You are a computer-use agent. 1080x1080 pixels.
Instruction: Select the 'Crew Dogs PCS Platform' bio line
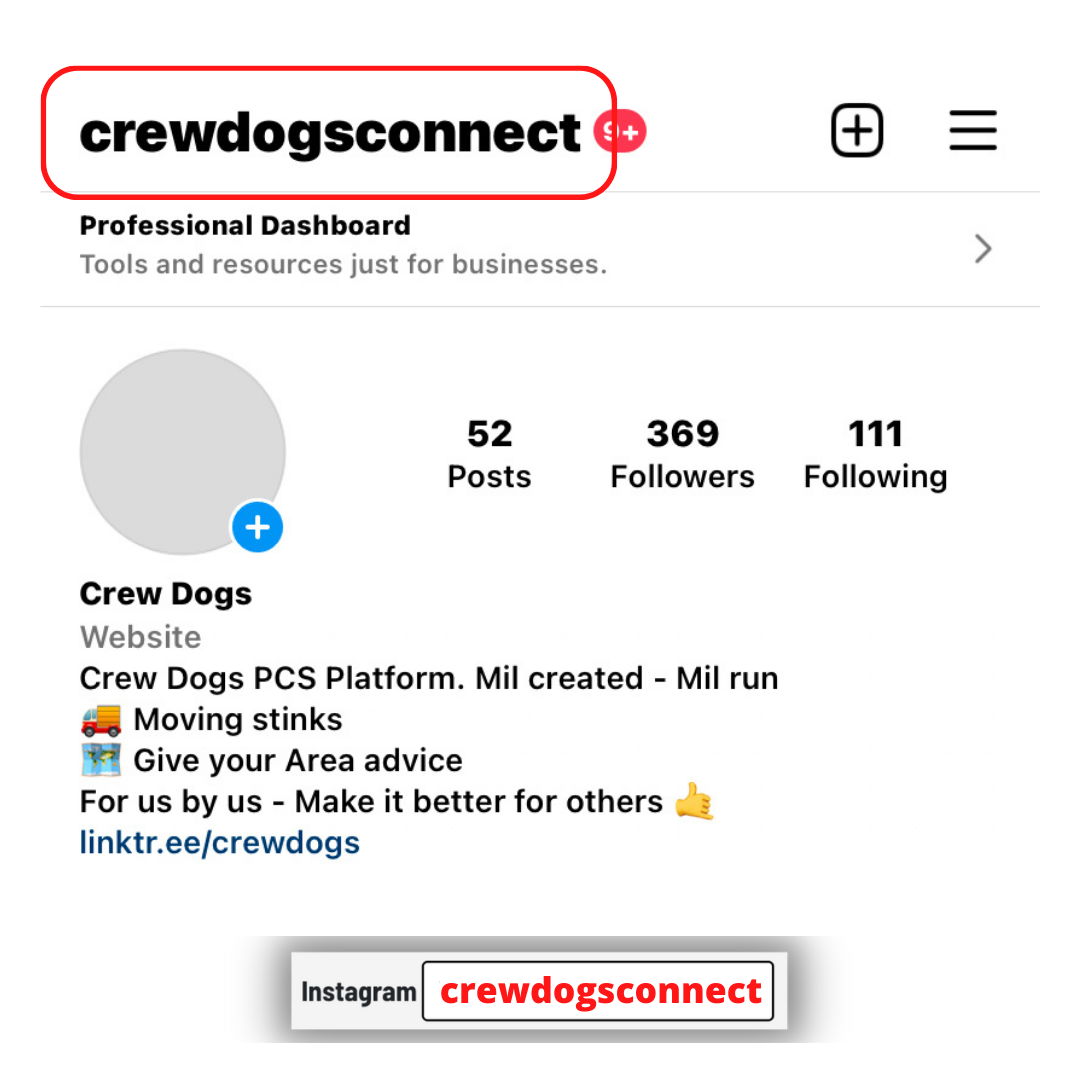(x=429, y=678)
